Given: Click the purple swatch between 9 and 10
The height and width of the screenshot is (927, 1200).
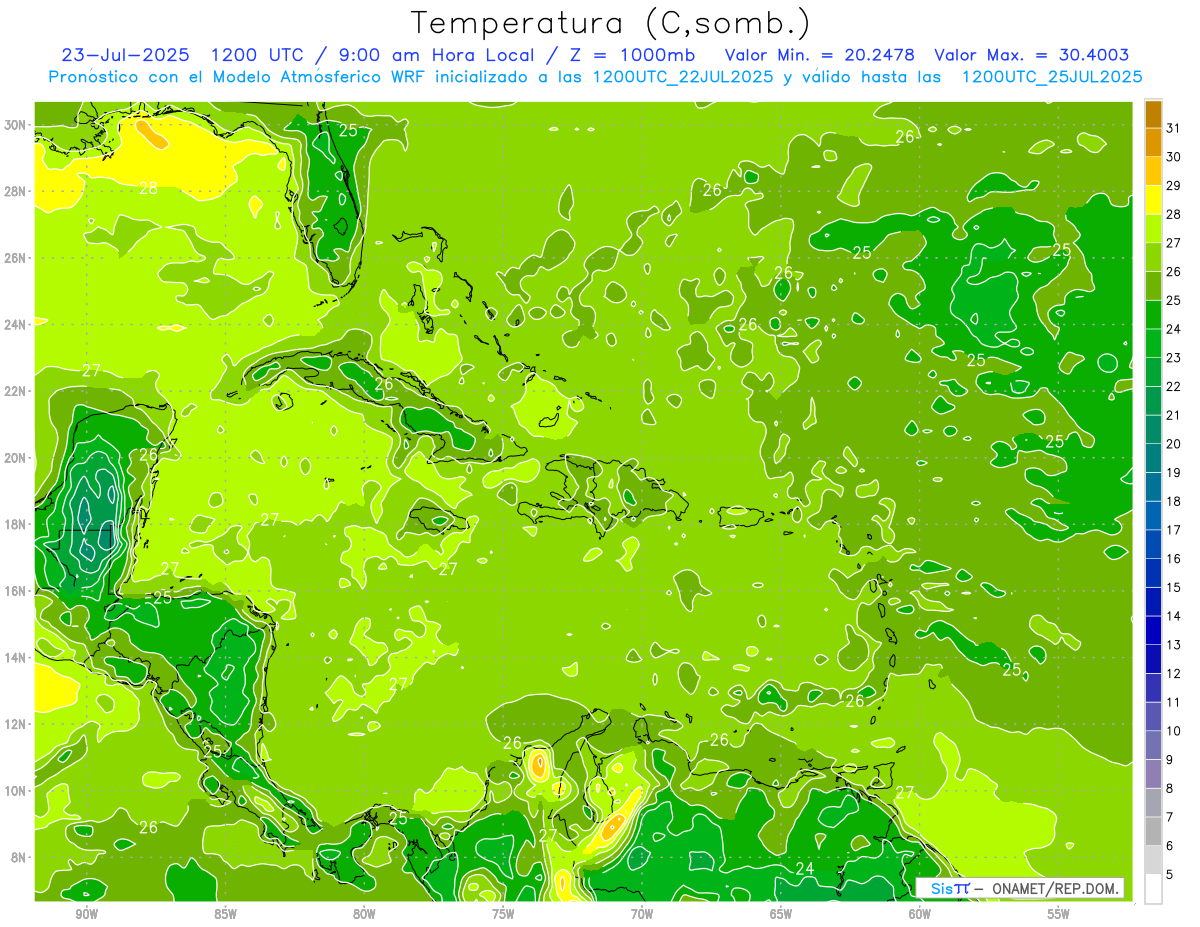Looking at the screenshot, I should 1153,745.
